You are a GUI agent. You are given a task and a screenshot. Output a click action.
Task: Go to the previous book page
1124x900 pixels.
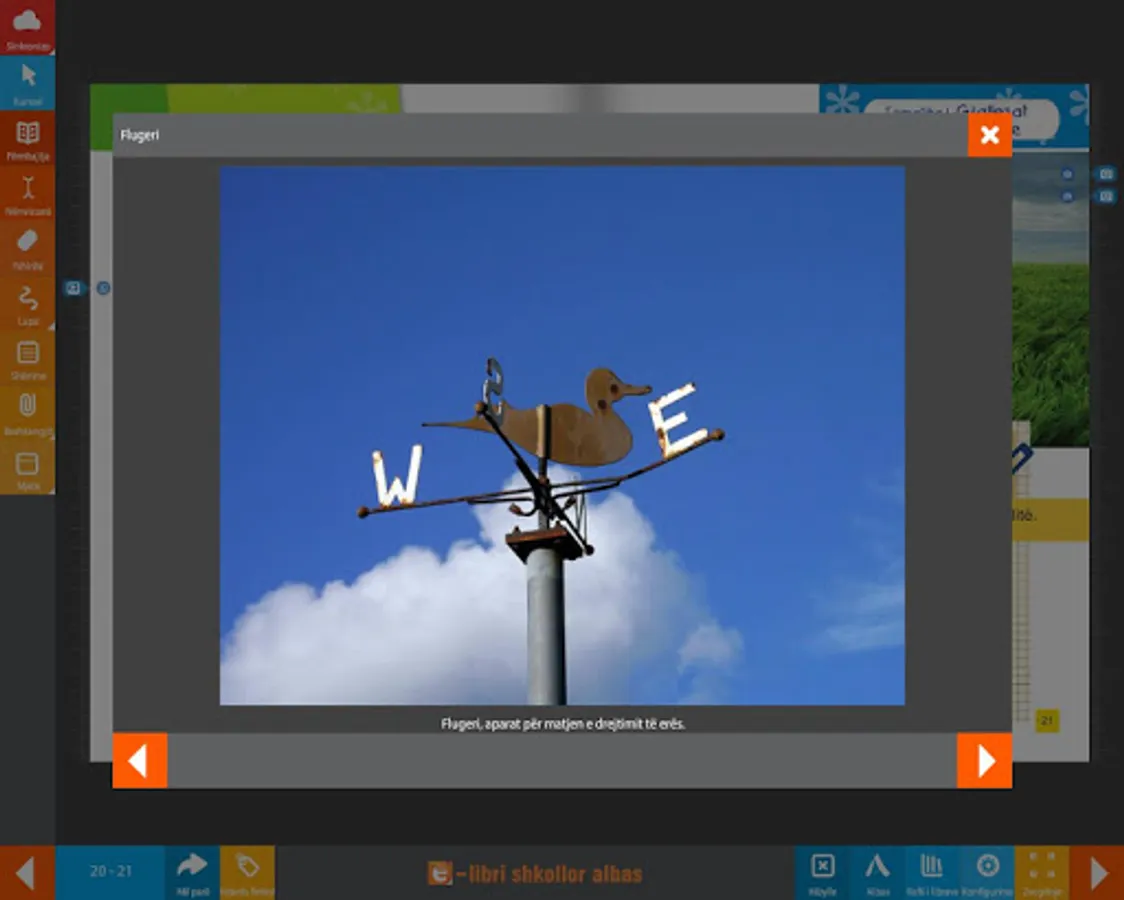pyautogui.click(x=27, y=873)
